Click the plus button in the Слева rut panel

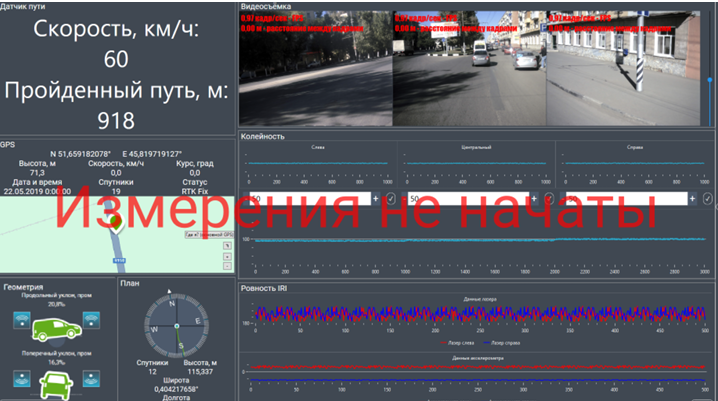(x=376, y=199)
